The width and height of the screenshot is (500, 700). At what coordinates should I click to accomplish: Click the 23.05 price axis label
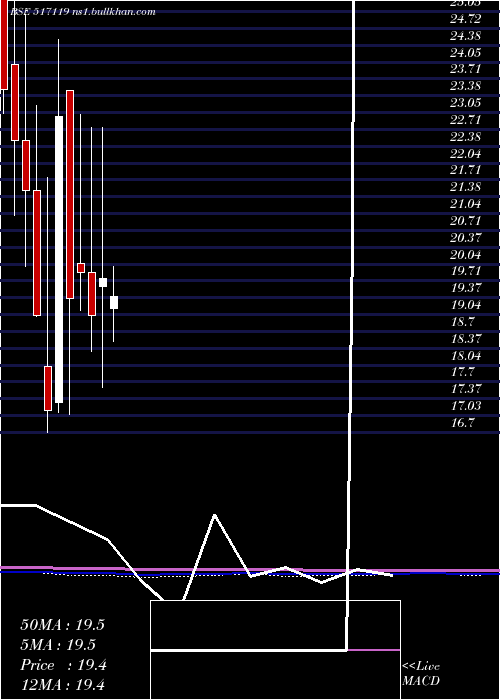[x=466, y=103]
